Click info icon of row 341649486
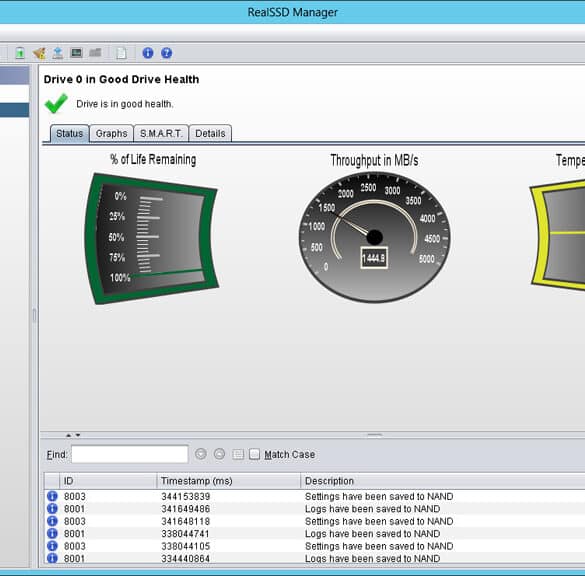 pyautogui.click(x=52, y=508)
